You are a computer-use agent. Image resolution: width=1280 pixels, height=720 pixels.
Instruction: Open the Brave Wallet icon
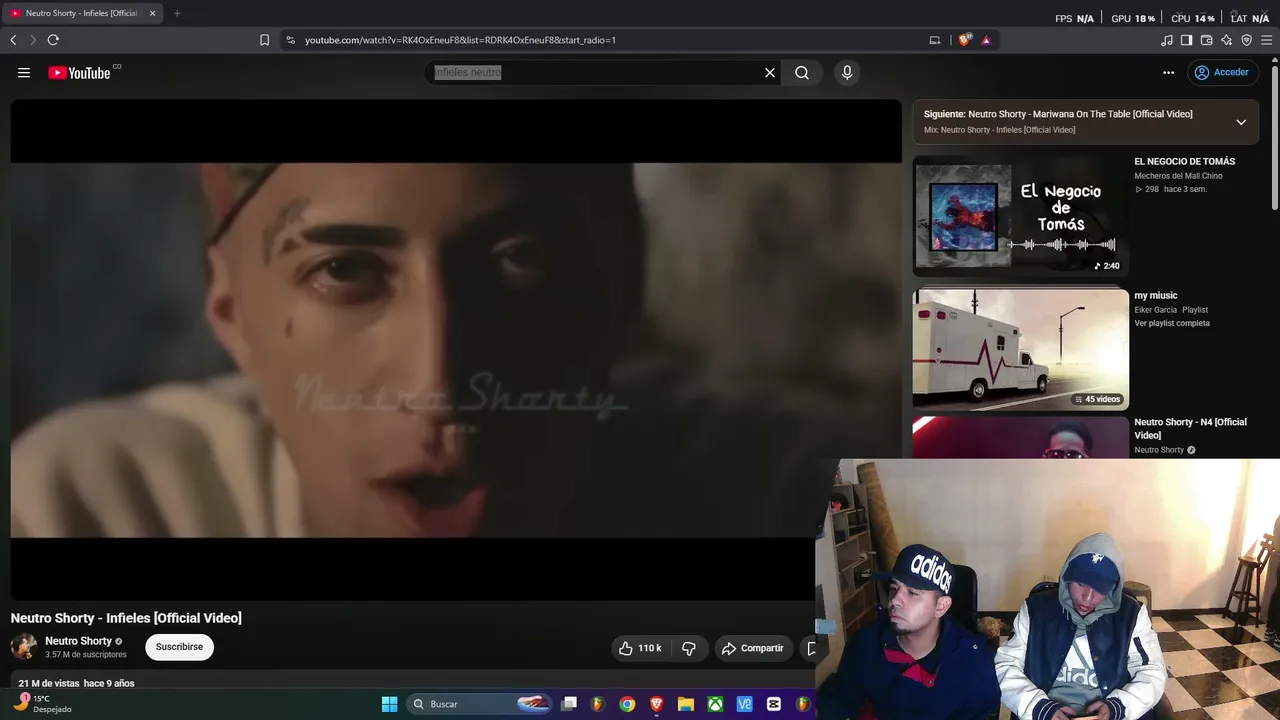1206,40
